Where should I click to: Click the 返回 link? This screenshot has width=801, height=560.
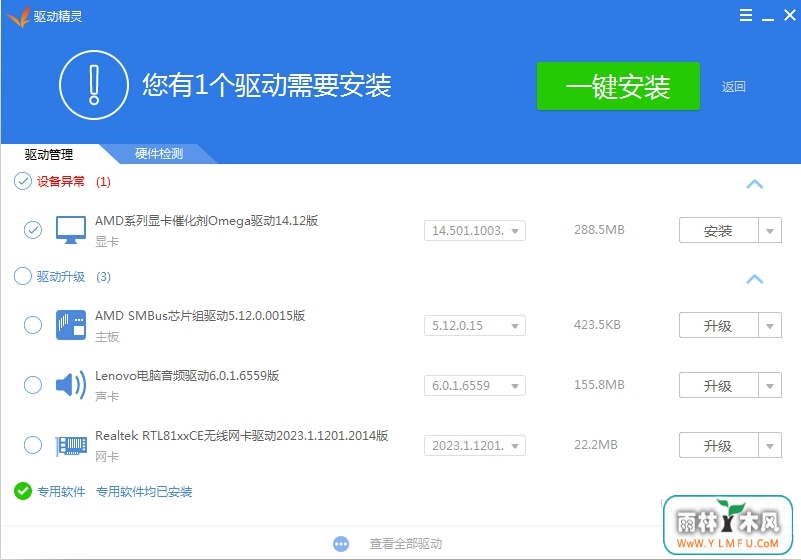(x=734, y=87)
